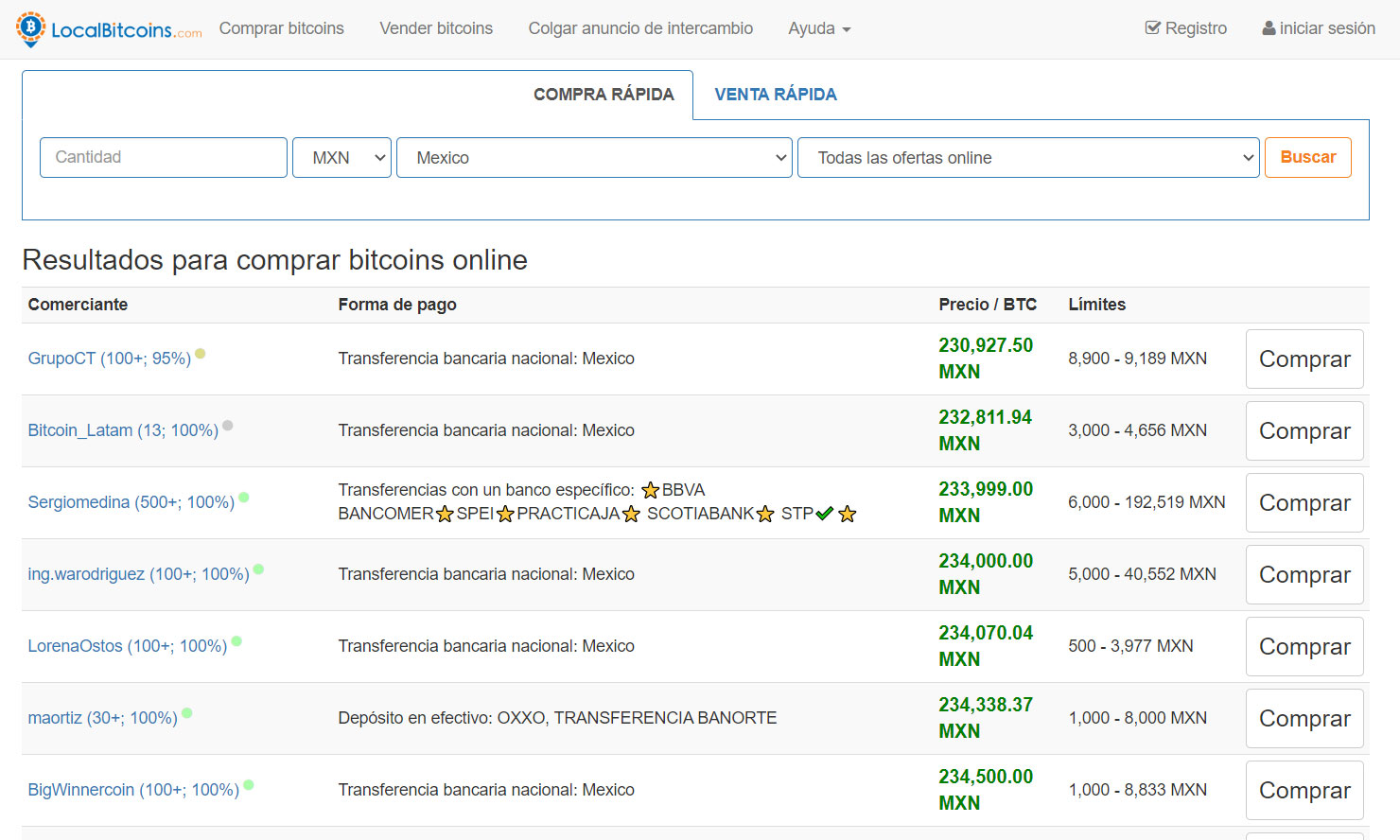This screenshot has height=840, width=1400.
Task: Click Comprar for Bitcoin_Latam offer
Action: [x=1304, y=430]
